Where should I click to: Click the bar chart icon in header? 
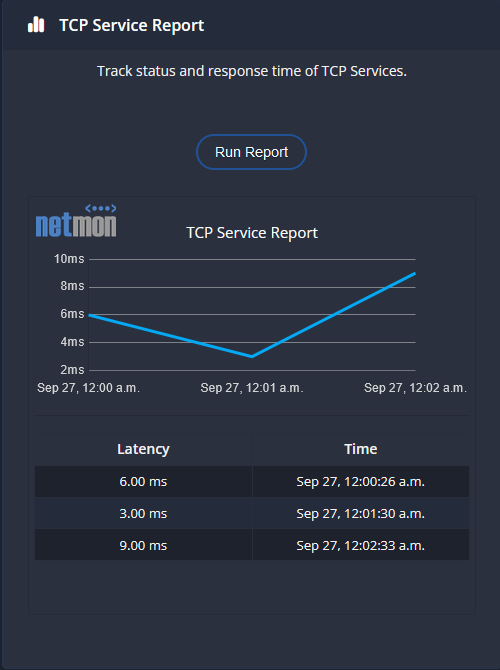(x=36, y=25)
